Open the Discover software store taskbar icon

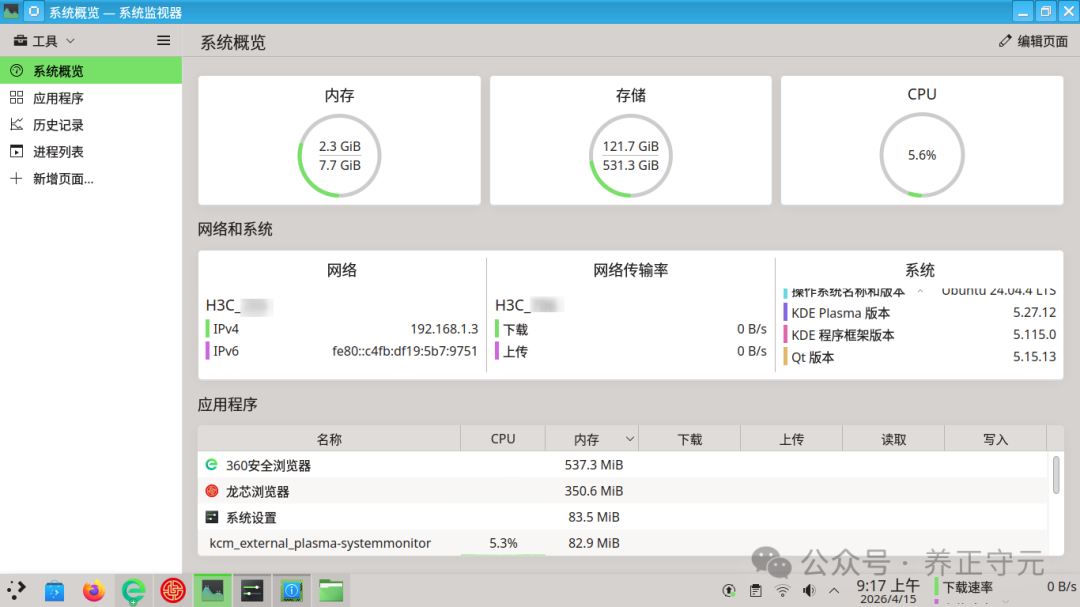pos(54,590)
